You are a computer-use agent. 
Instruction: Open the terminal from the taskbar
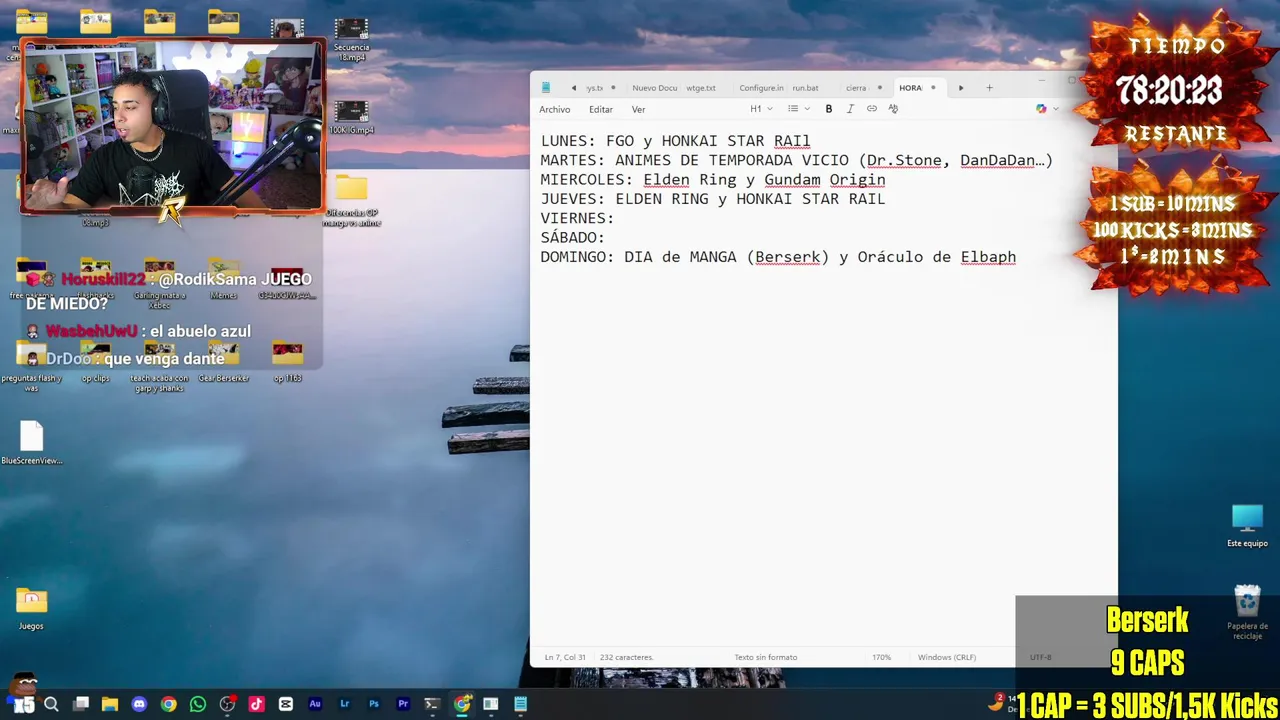click(432, 704)
